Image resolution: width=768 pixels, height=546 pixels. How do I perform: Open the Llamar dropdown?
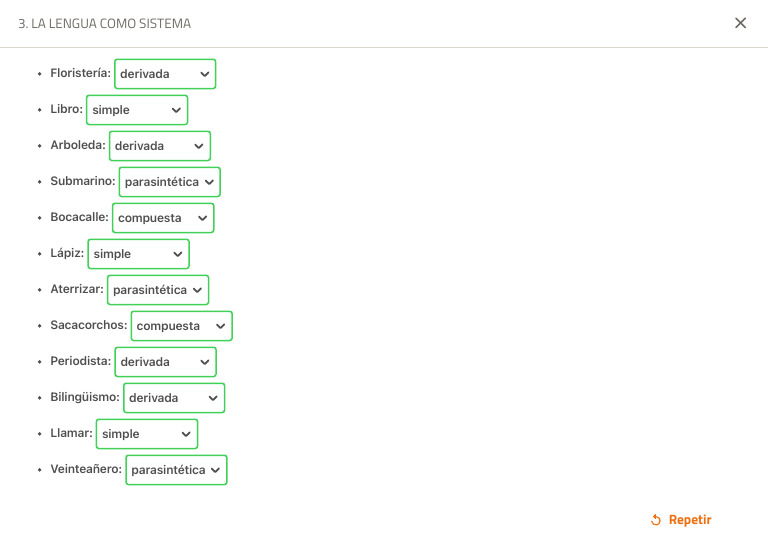coord(147,434)
